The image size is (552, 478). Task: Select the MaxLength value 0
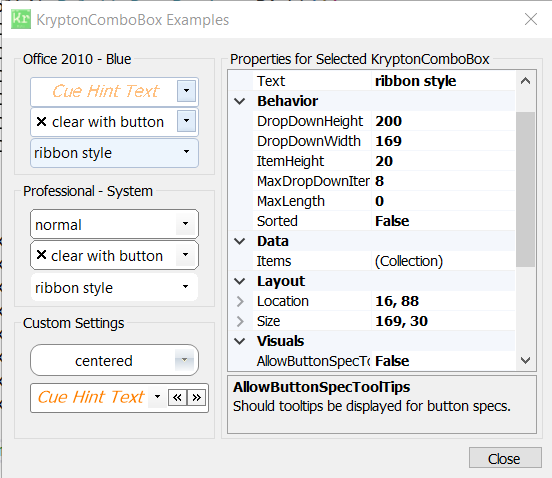click(x=444, y=202)
